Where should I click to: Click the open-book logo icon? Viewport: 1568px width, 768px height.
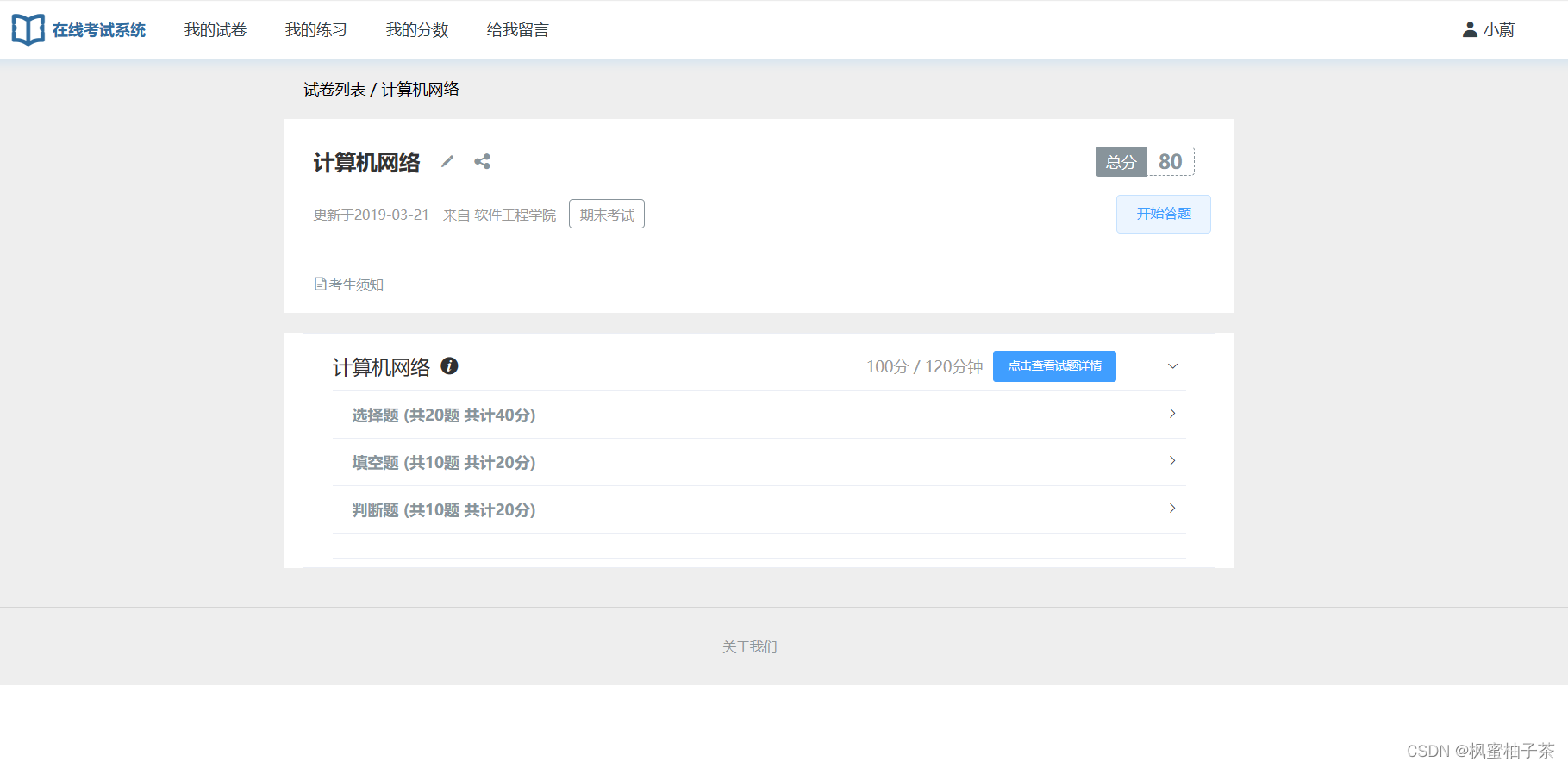pos(28,30)
